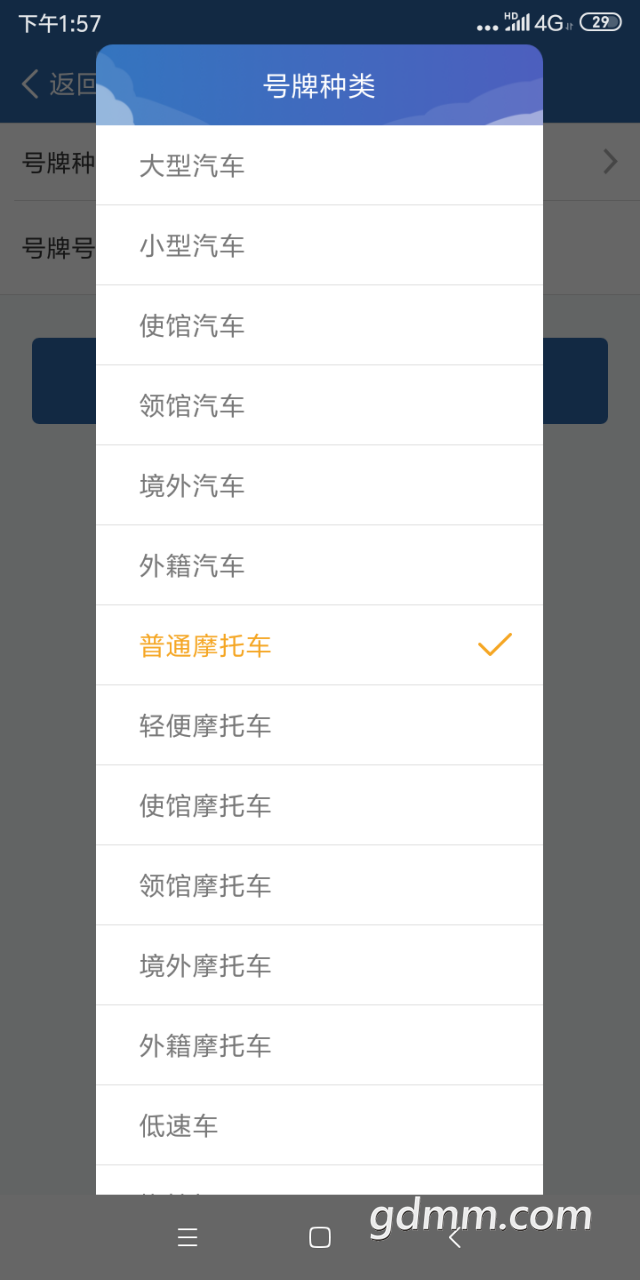Tap the back arrow icon next to 返回

tap(32, 84)
